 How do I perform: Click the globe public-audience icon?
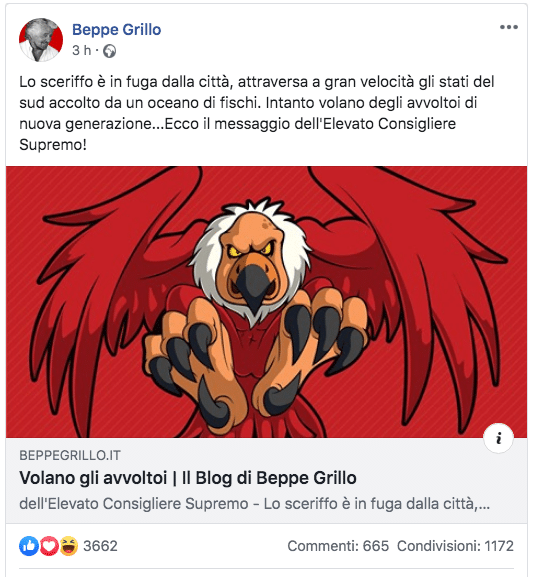(109, 51)
